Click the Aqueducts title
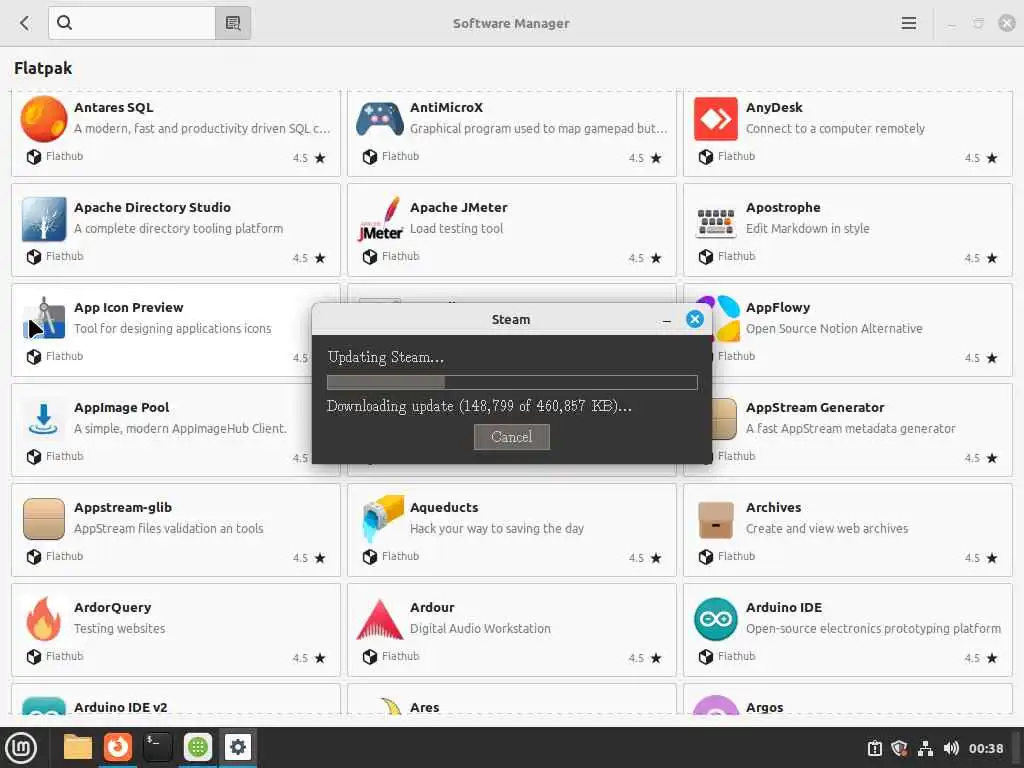 444,507
